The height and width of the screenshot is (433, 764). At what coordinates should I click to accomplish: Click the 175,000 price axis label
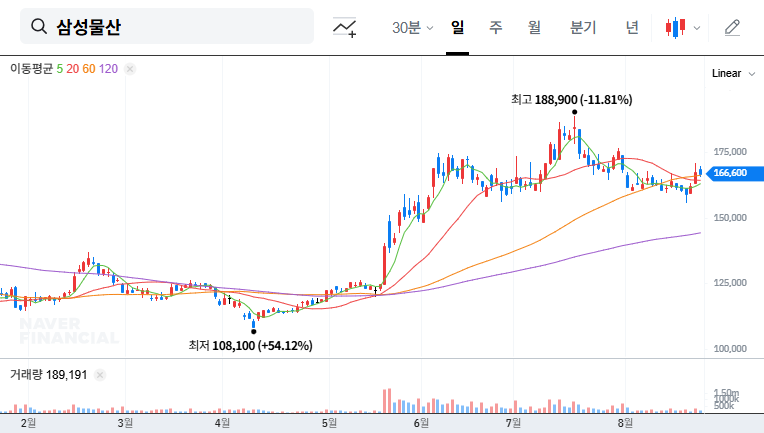(x=730, y=152)
